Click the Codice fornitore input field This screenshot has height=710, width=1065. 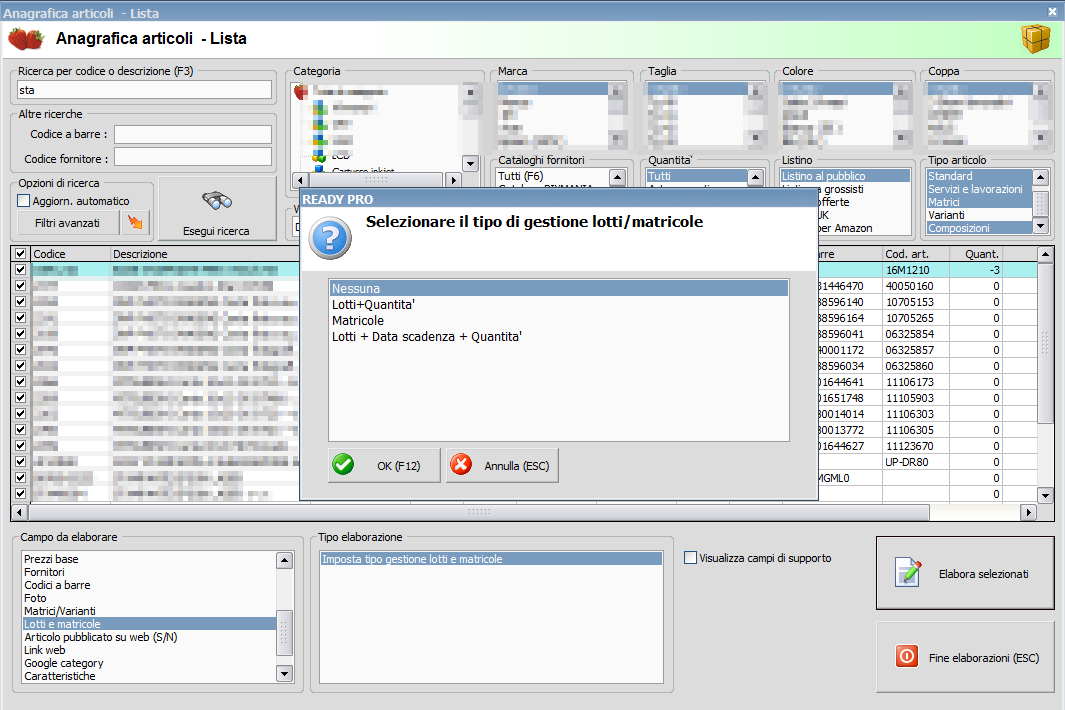click(193, 158)
